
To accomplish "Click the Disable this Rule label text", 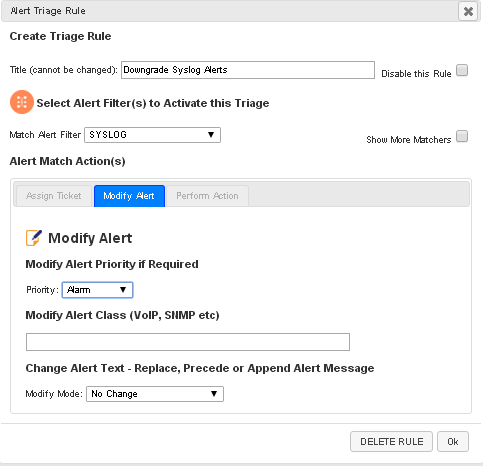I will coord(416,74).
